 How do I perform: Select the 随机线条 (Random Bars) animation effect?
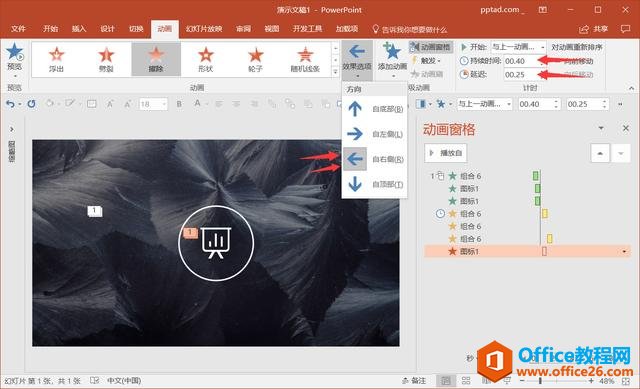tap(305, 59)
